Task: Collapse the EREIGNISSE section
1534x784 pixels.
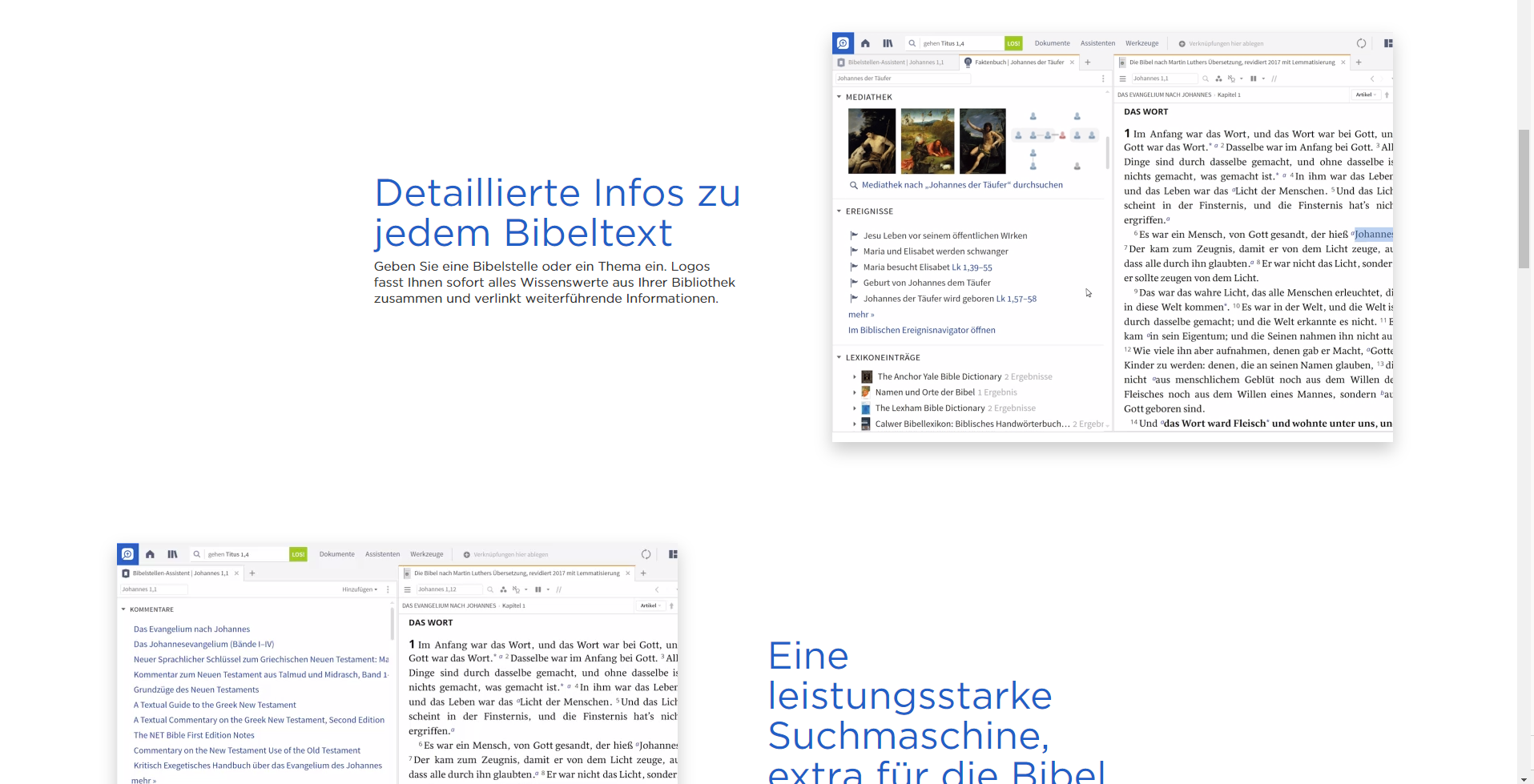Action: coord(839,211)
